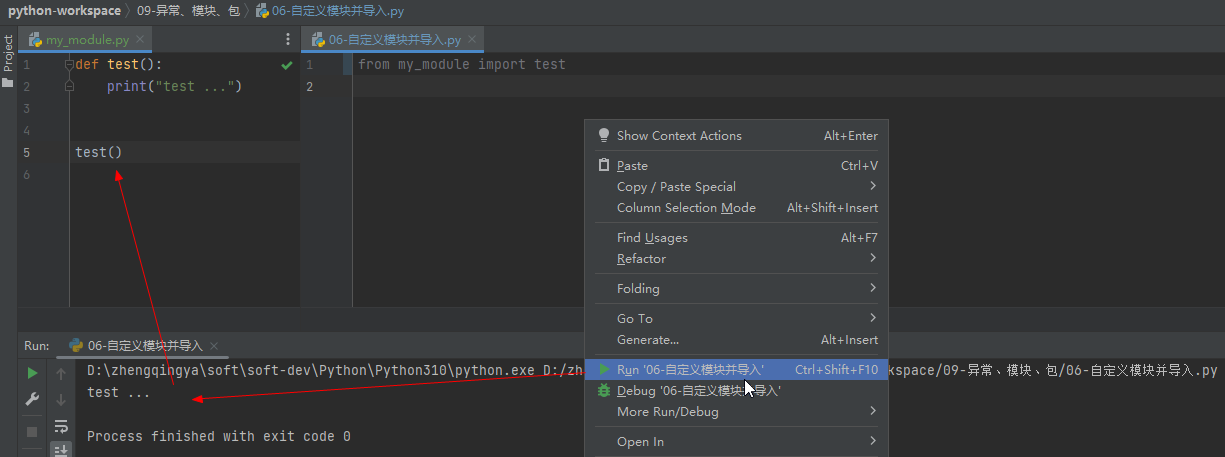Viewport: 1225px width, 457px height.
Task: Switch to the my_module.py tab
Action: pos(86,40)
